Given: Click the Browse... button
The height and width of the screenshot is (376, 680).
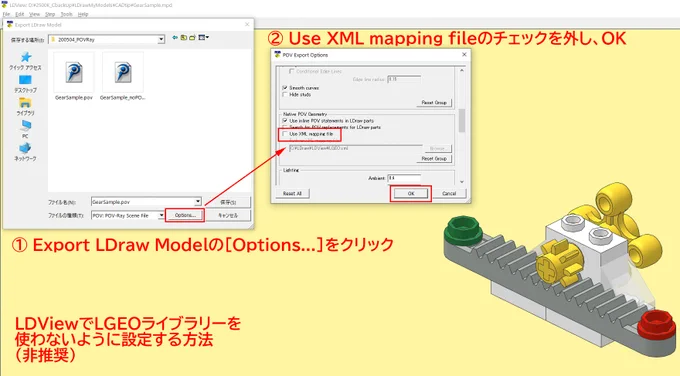Looking at the screenshot, I should (437, 148).
